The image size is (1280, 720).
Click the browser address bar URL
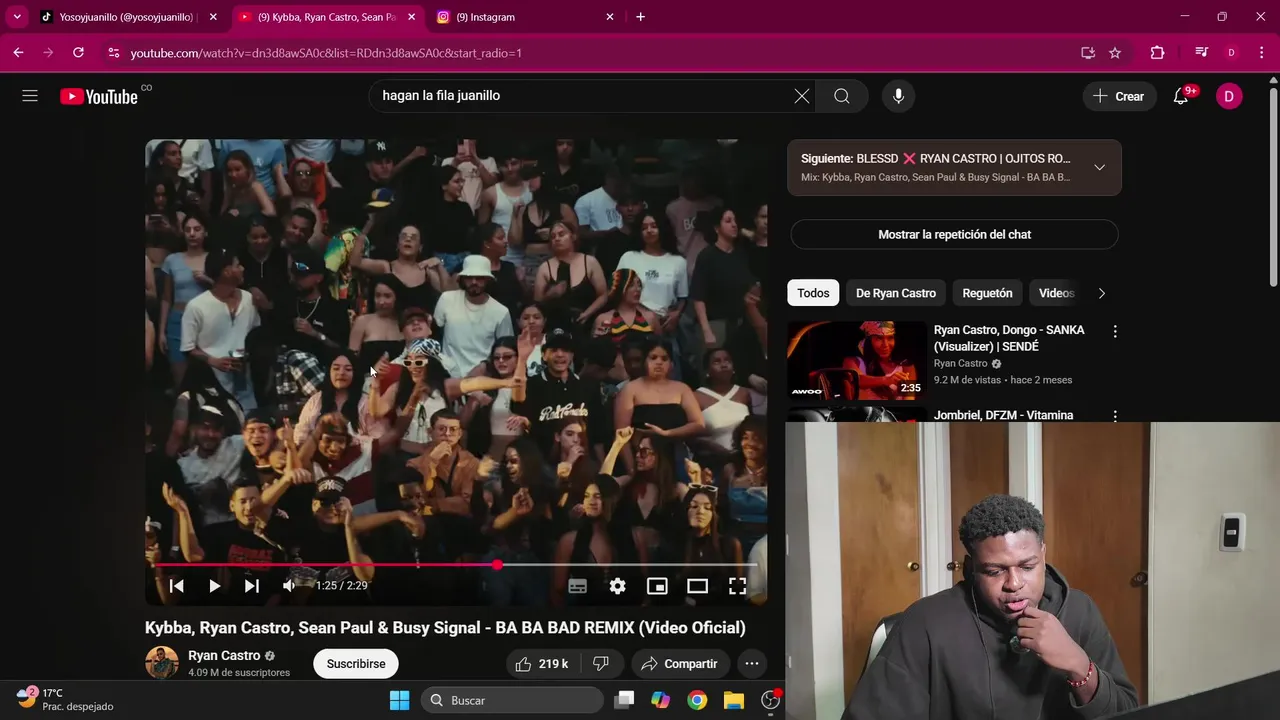[326, 53]
